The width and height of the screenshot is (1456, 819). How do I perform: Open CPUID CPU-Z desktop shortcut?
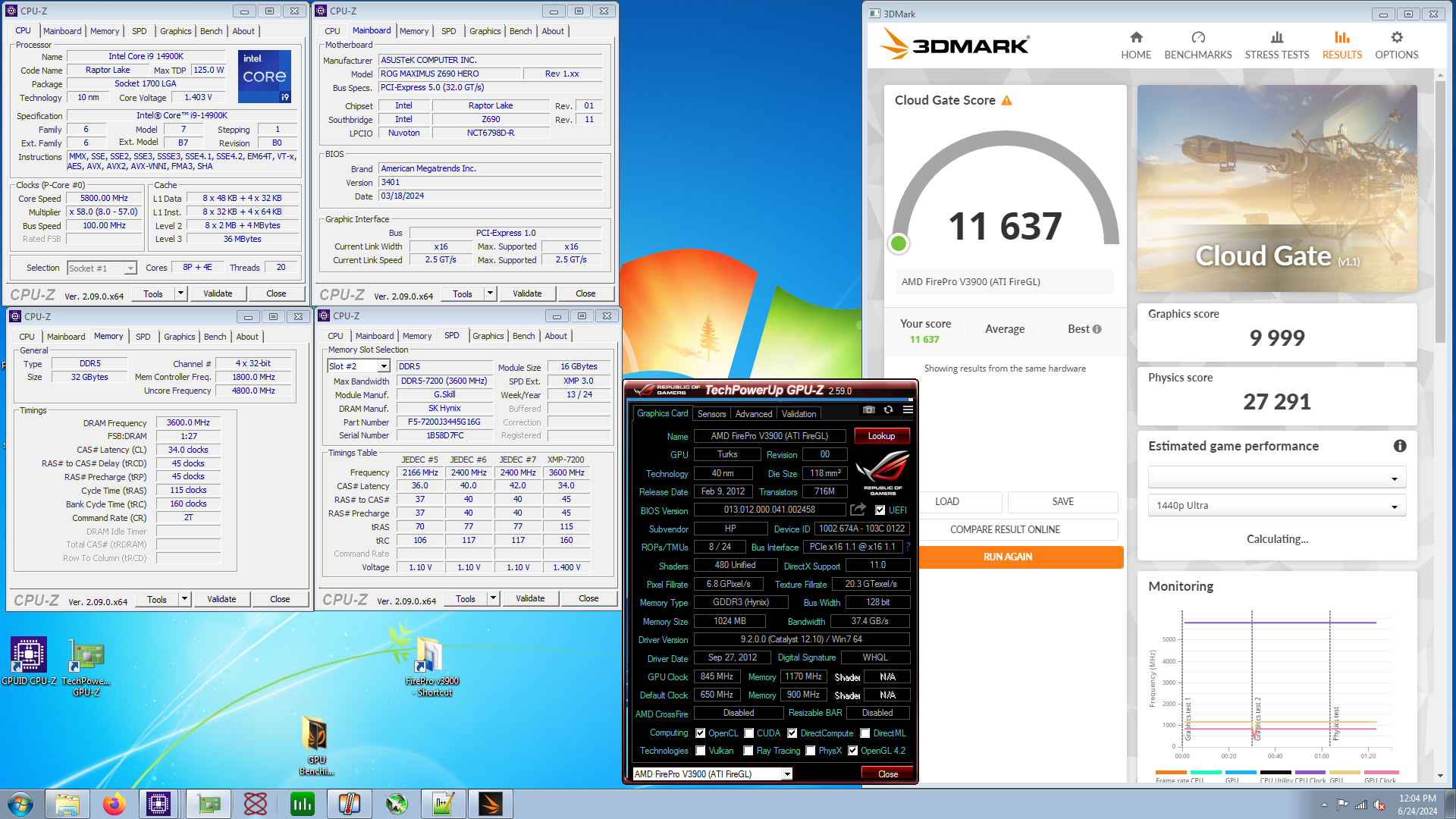pos(29,661)
